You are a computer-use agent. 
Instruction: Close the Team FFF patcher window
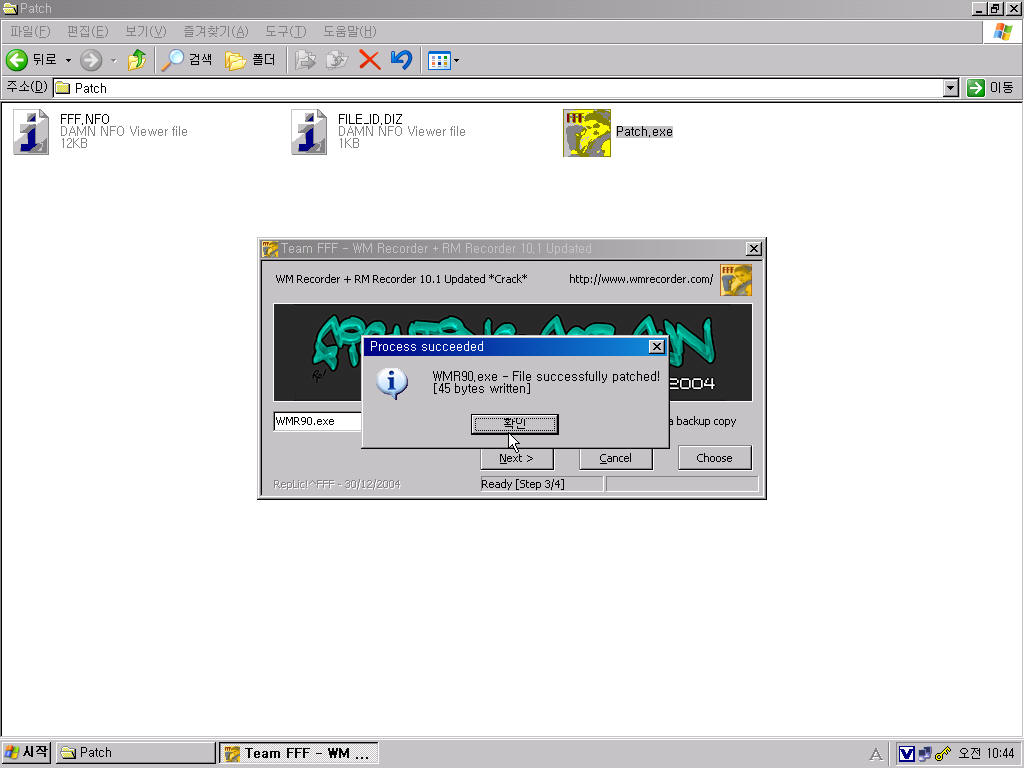tap(754, 249)
